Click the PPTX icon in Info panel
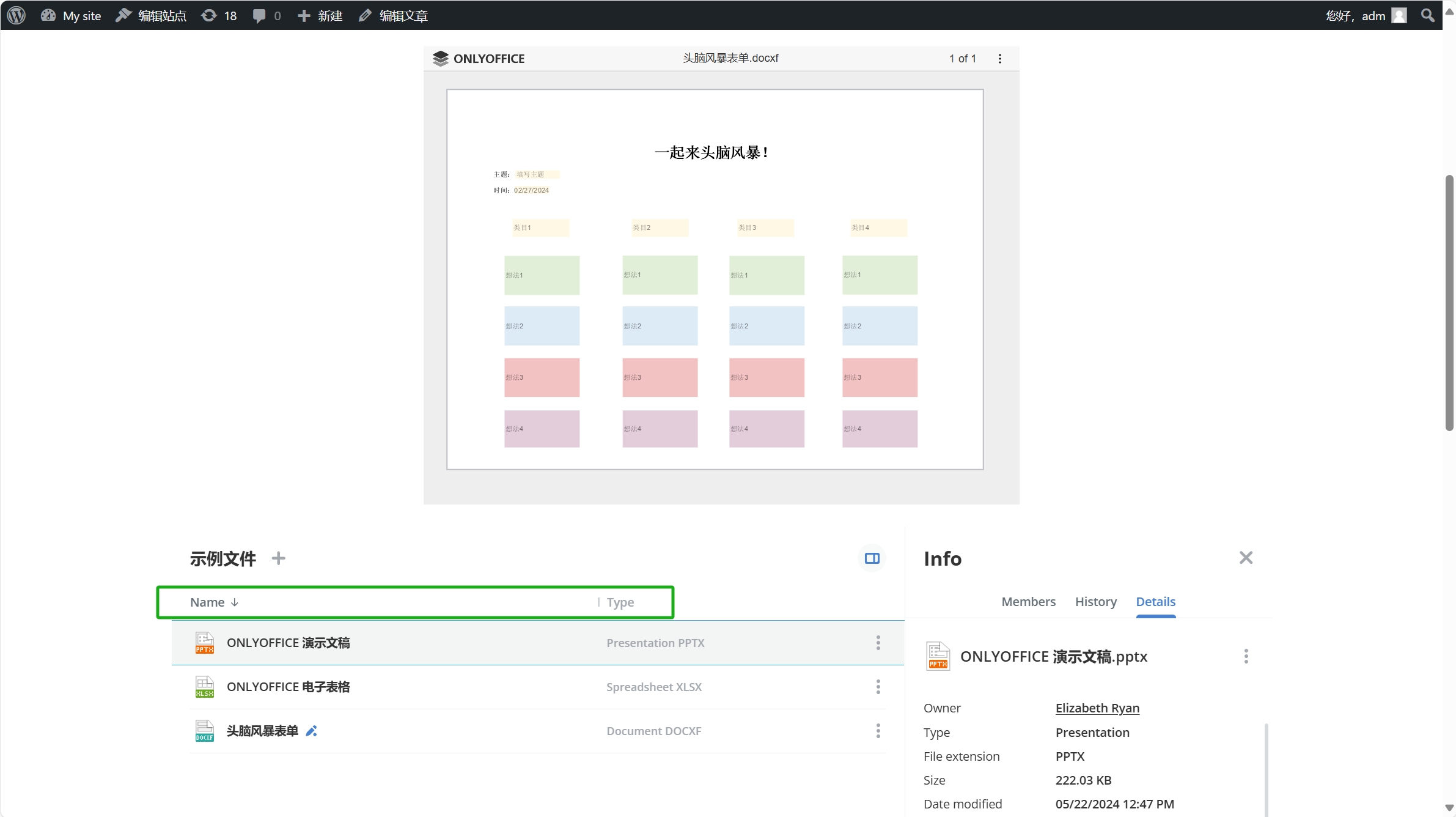Viewport: 1456px width, 817px height. [x=938, y=656]
